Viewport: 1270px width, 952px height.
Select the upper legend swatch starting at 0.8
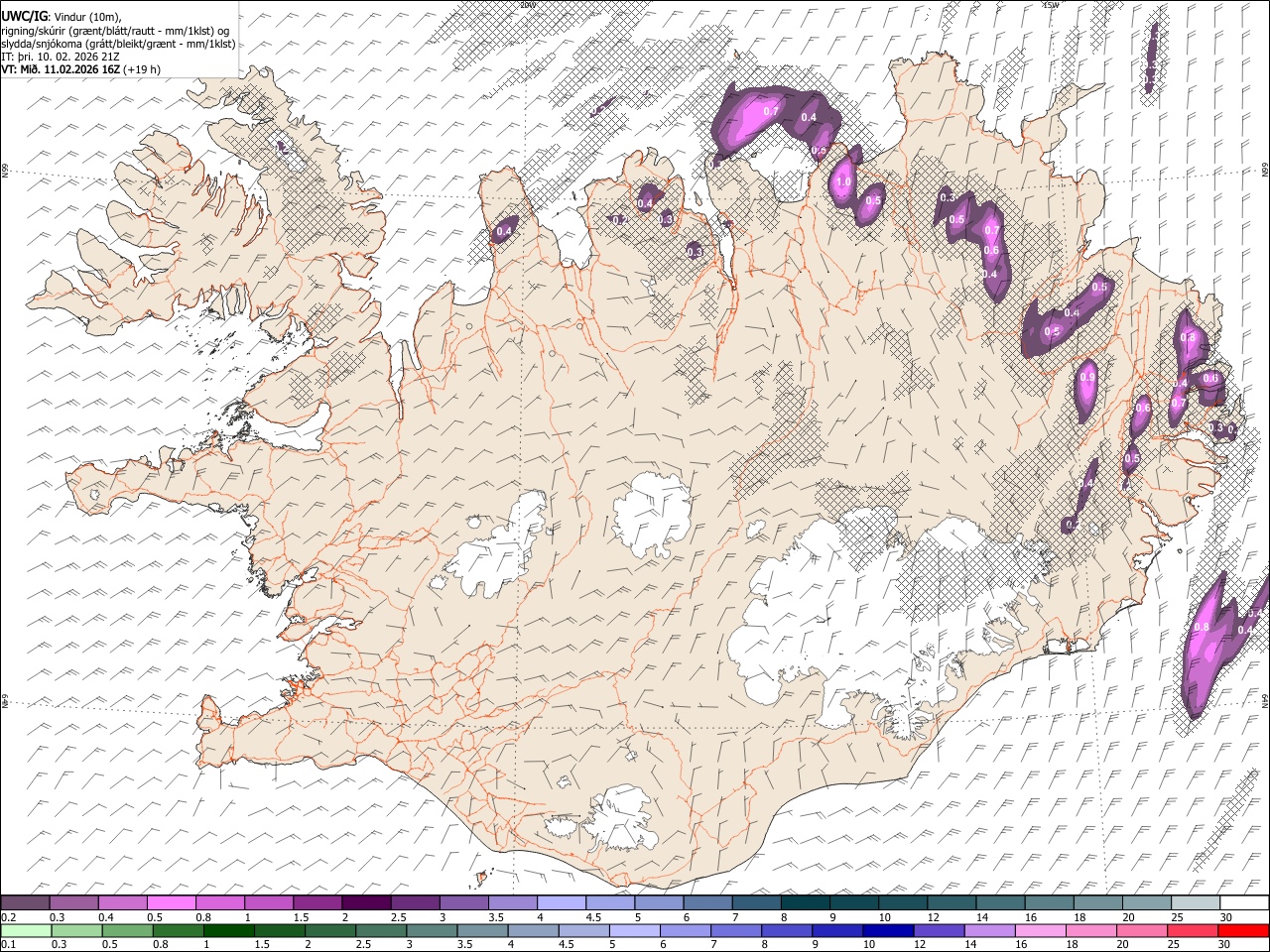tap(220, 903)
